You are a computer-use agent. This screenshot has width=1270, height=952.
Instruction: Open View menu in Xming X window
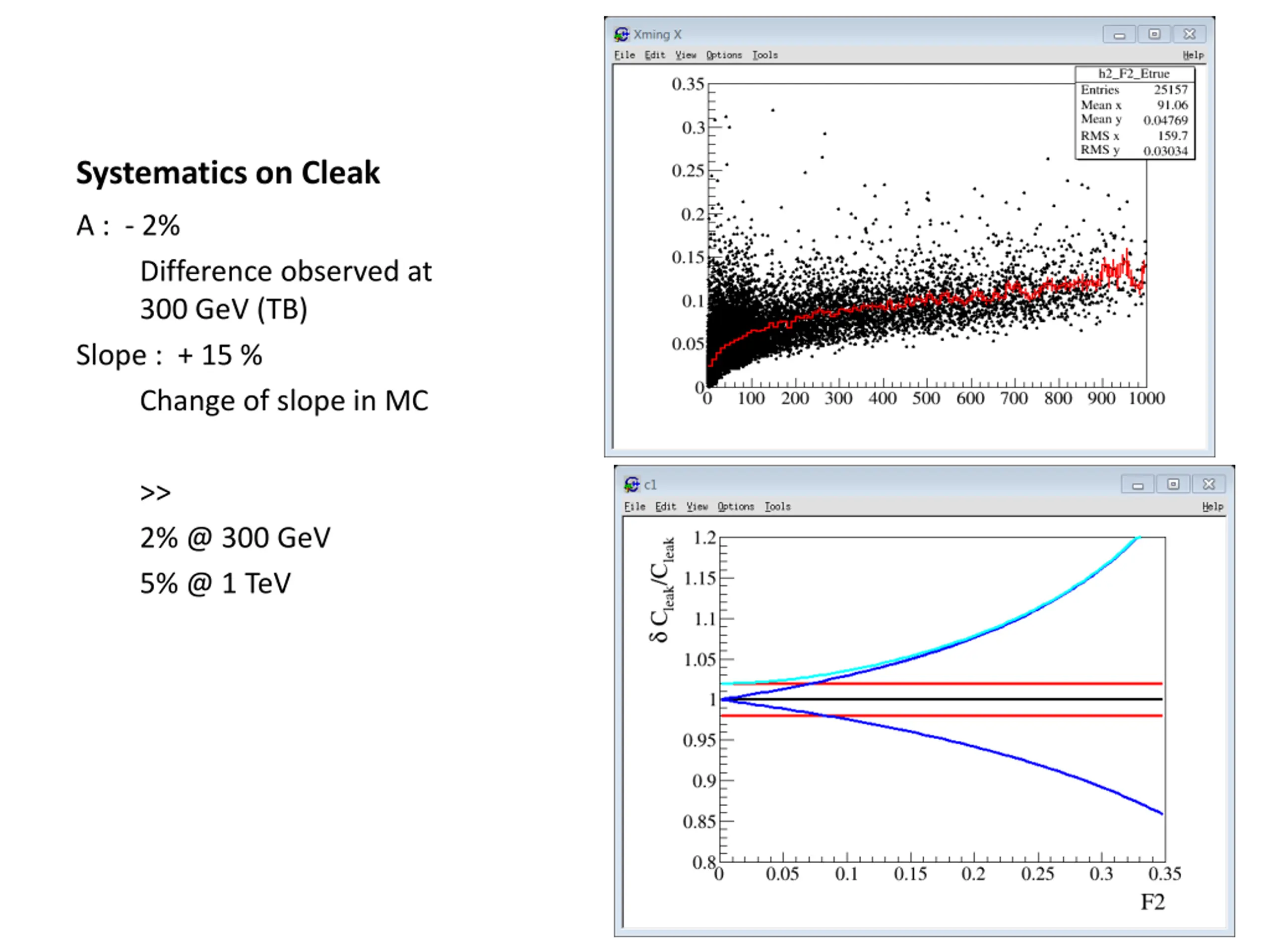(x=686, y=55)
